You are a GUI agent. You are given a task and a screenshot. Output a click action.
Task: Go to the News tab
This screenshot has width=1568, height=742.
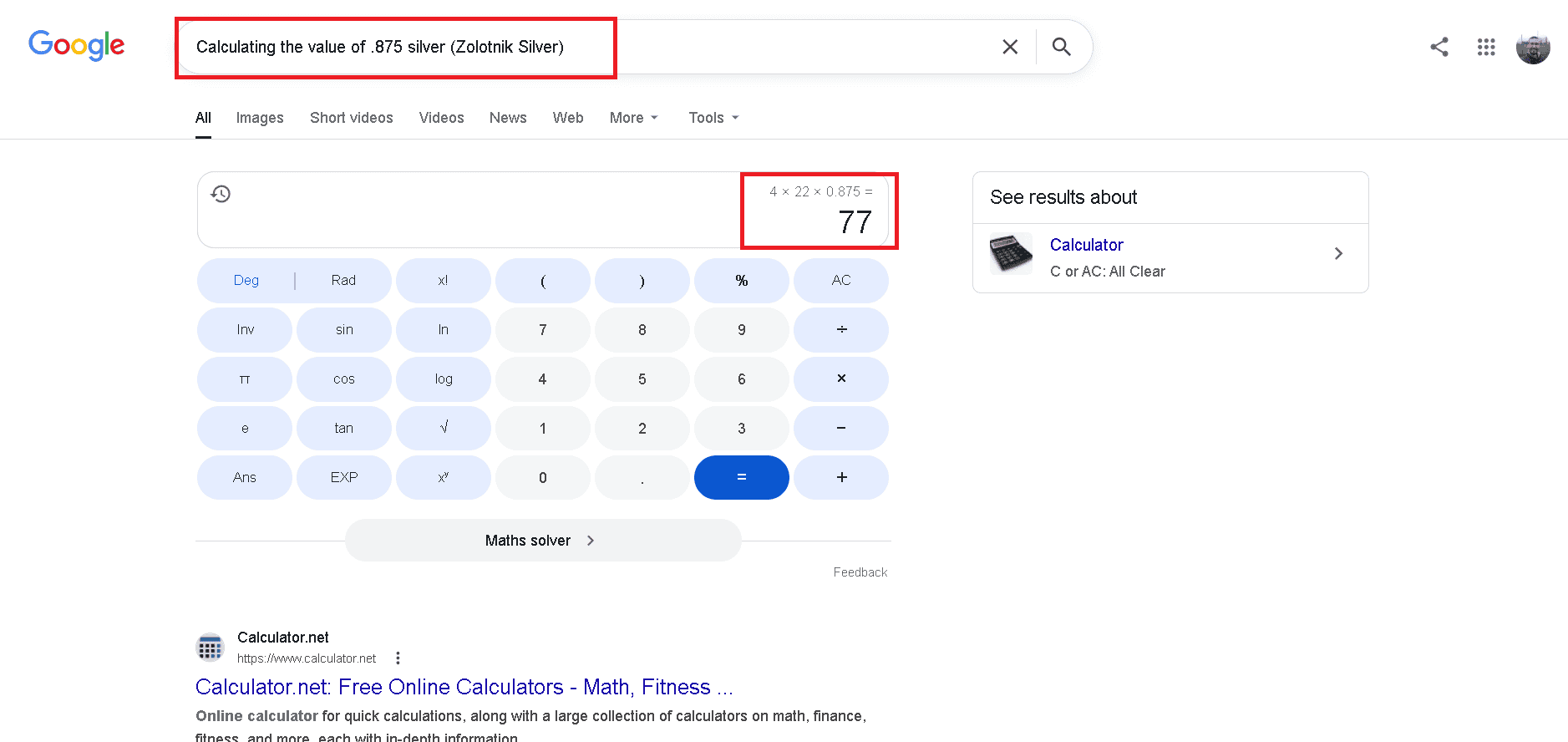pos(508,118)
